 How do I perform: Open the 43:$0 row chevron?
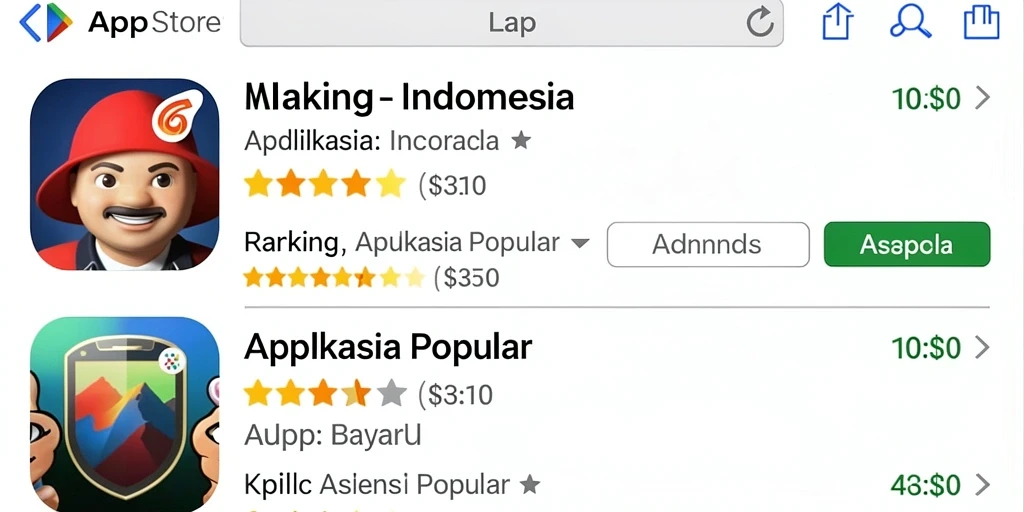tap(982, 485)
